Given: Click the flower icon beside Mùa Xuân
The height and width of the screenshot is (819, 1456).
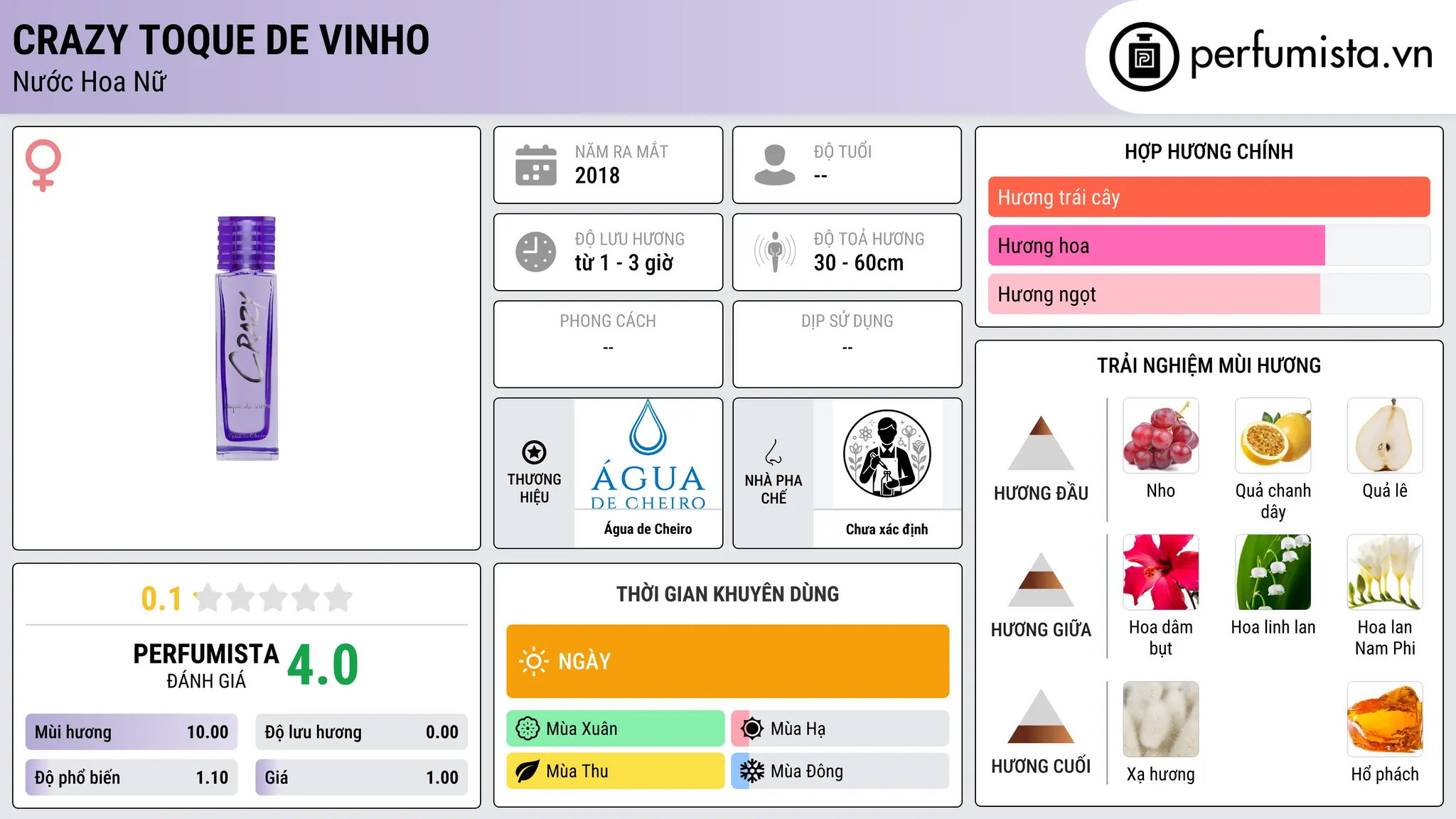Looking at the screenshot, I should 528,729.
